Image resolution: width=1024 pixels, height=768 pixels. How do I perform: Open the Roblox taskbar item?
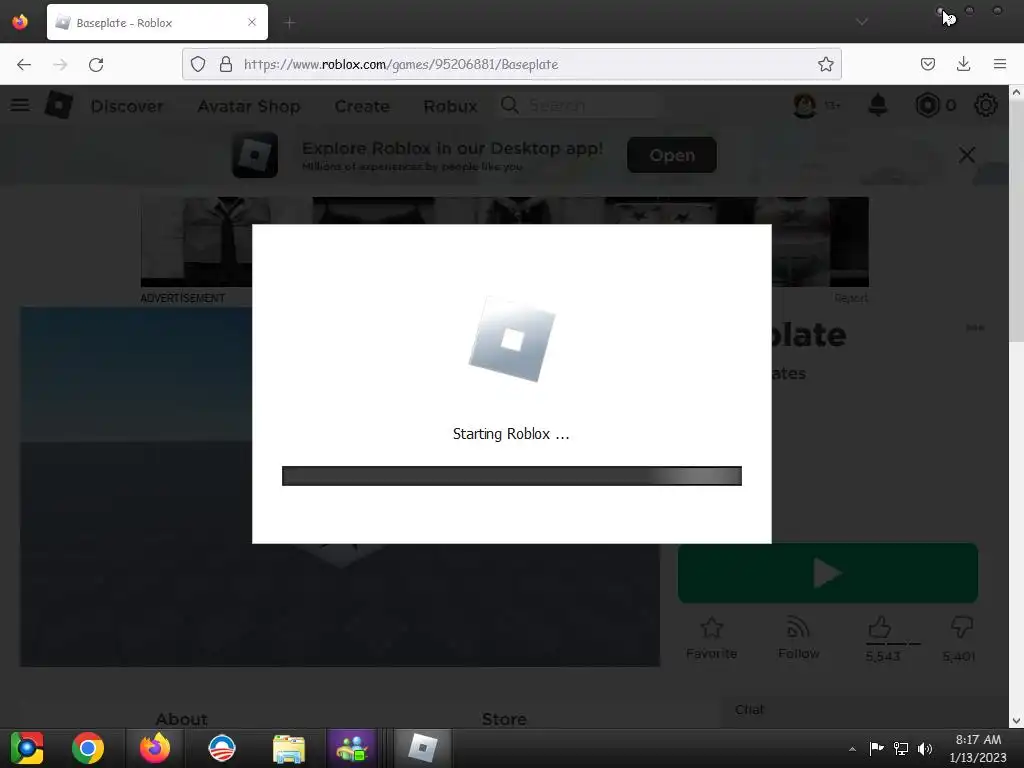[423, 748]
